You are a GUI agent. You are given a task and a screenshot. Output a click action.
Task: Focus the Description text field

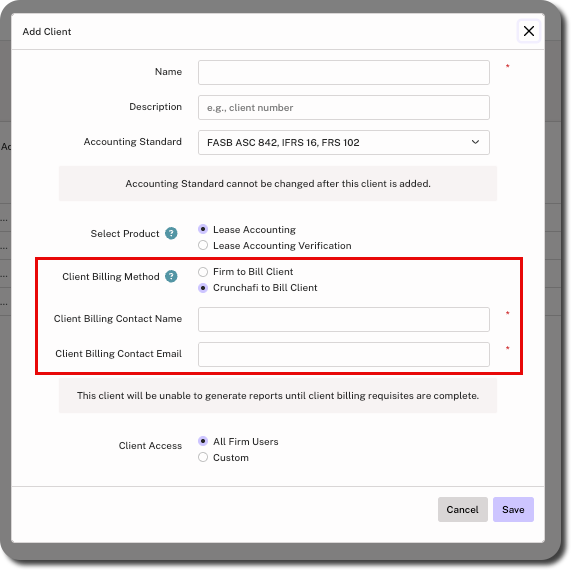344,107
